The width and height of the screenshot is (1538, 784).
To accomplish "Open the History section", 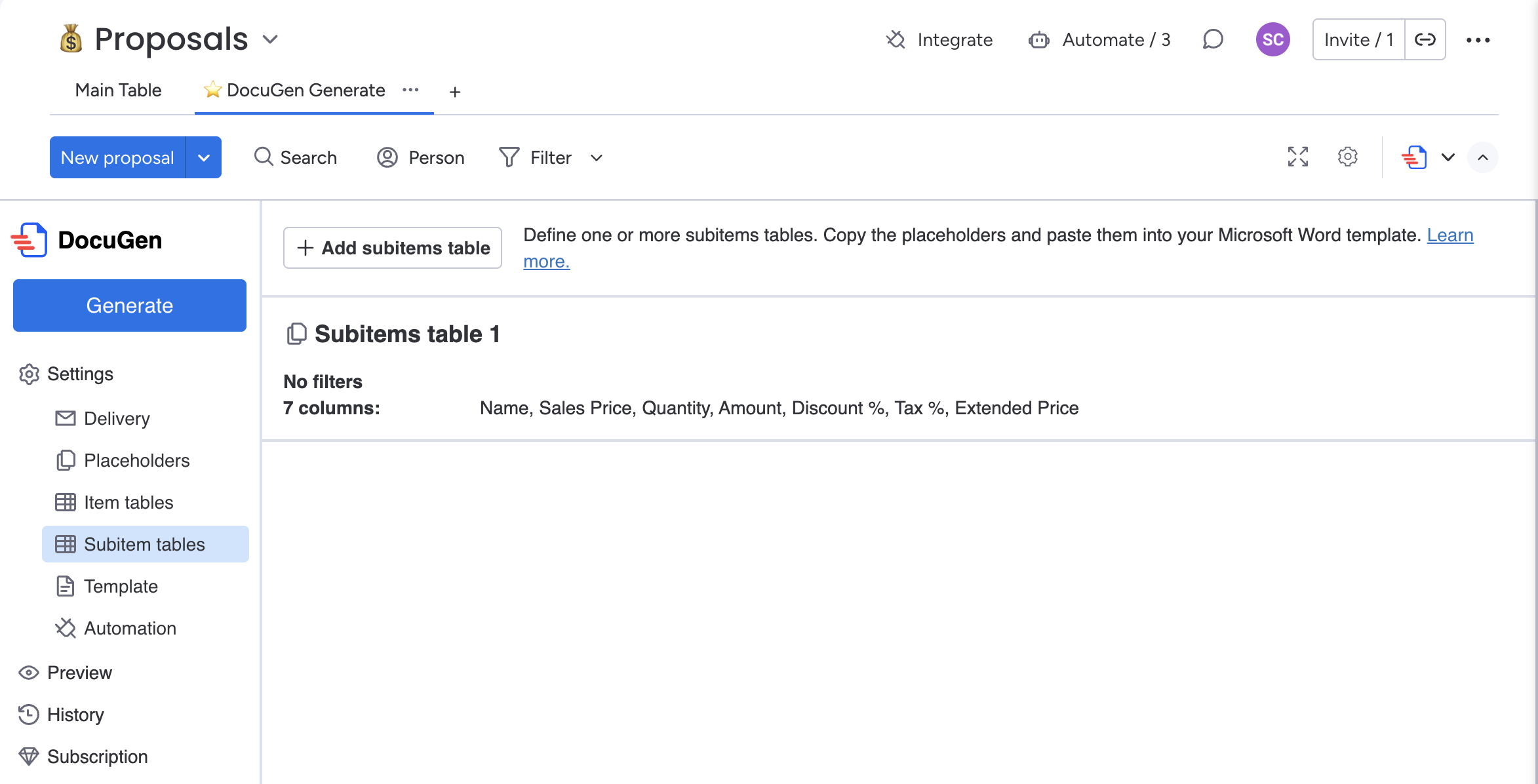I will point(61,715).
